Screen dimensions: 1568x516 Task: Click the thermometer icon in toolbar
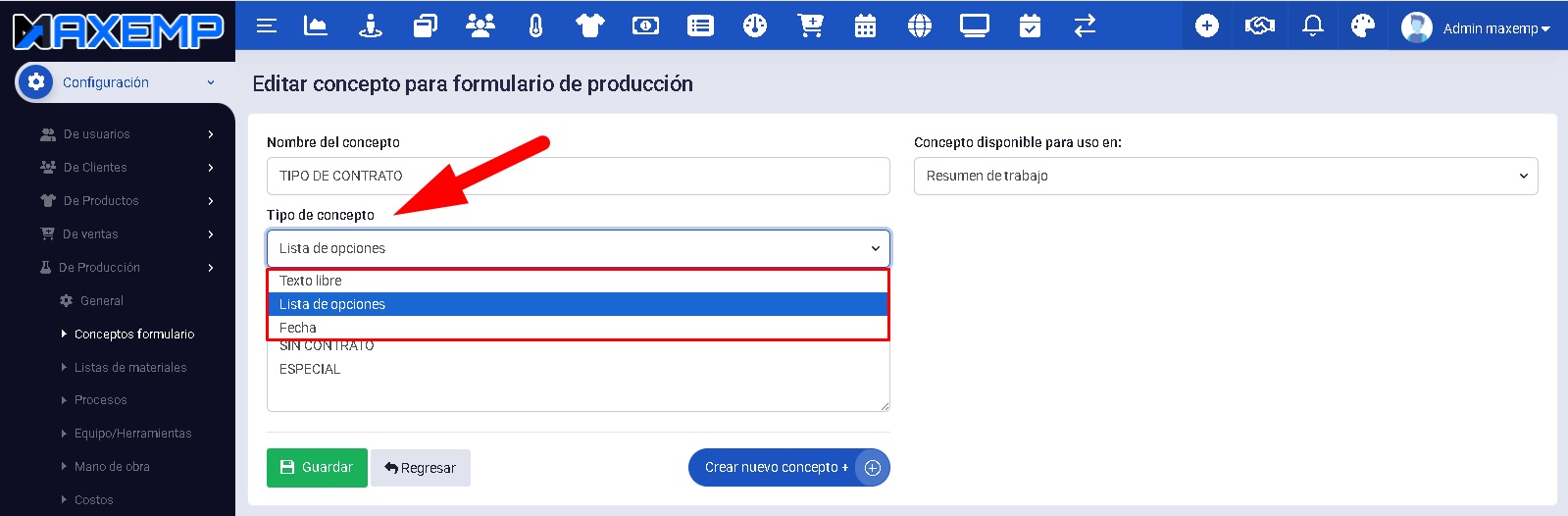click(x=535, y=26)
